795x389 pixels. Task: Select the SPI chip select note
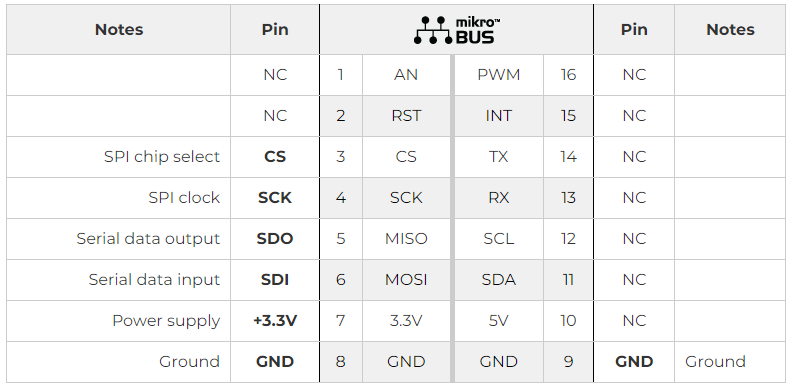tap(162, 157)
